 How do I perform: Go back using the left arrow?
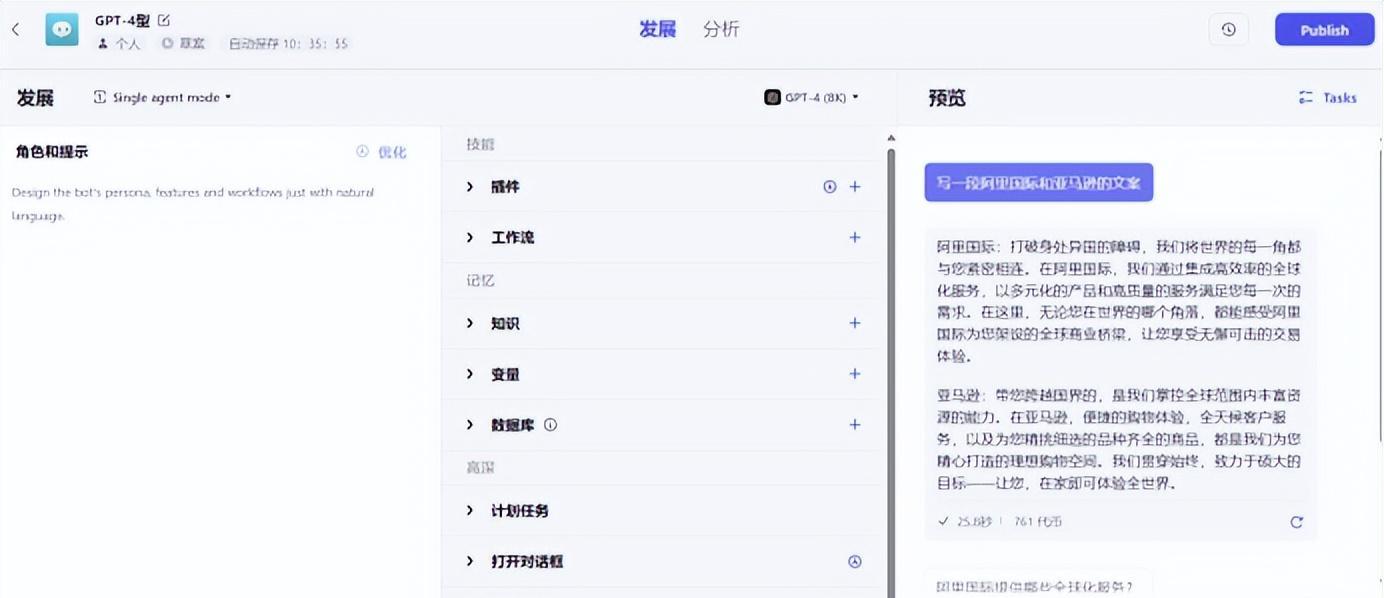pyautogui.click(x=15, y=30)
